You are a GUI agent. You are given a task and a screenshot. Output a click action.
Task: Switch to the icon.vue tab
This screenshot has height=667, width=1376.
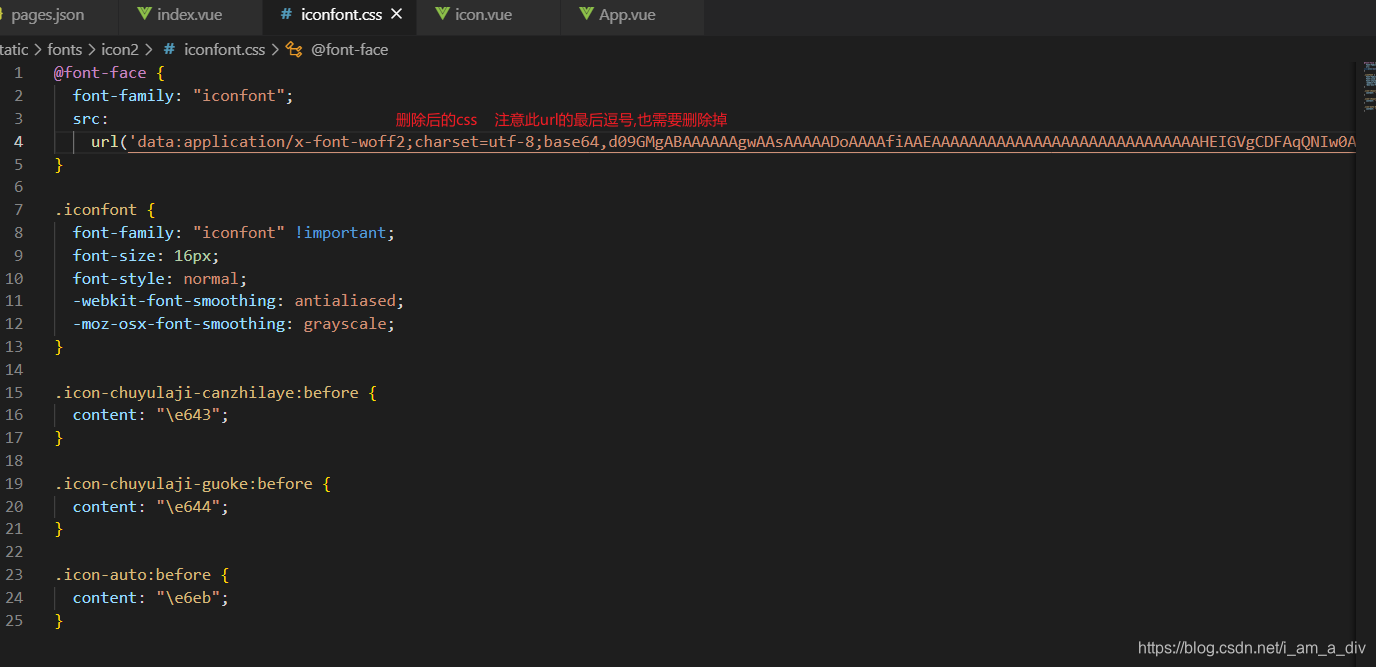pyautogui.click(x=483, y=16)
